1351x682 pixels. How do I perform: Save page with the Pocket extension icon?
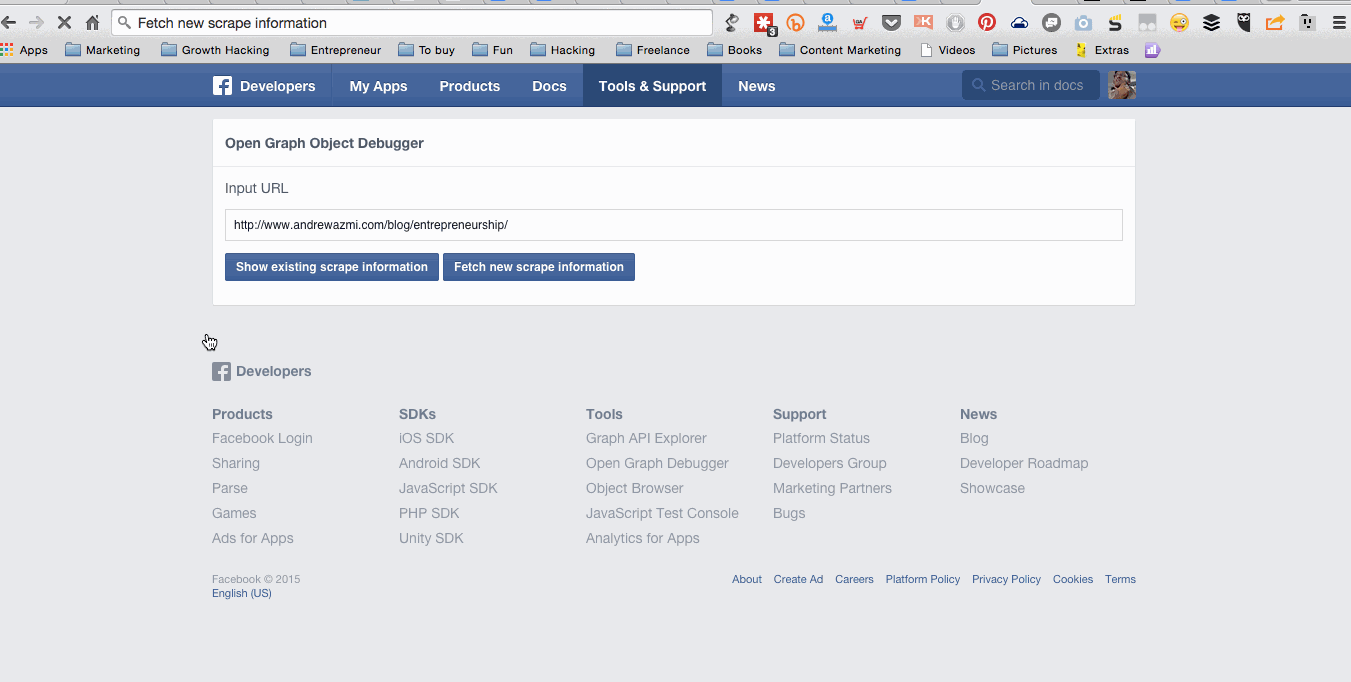tap(891, 22)
